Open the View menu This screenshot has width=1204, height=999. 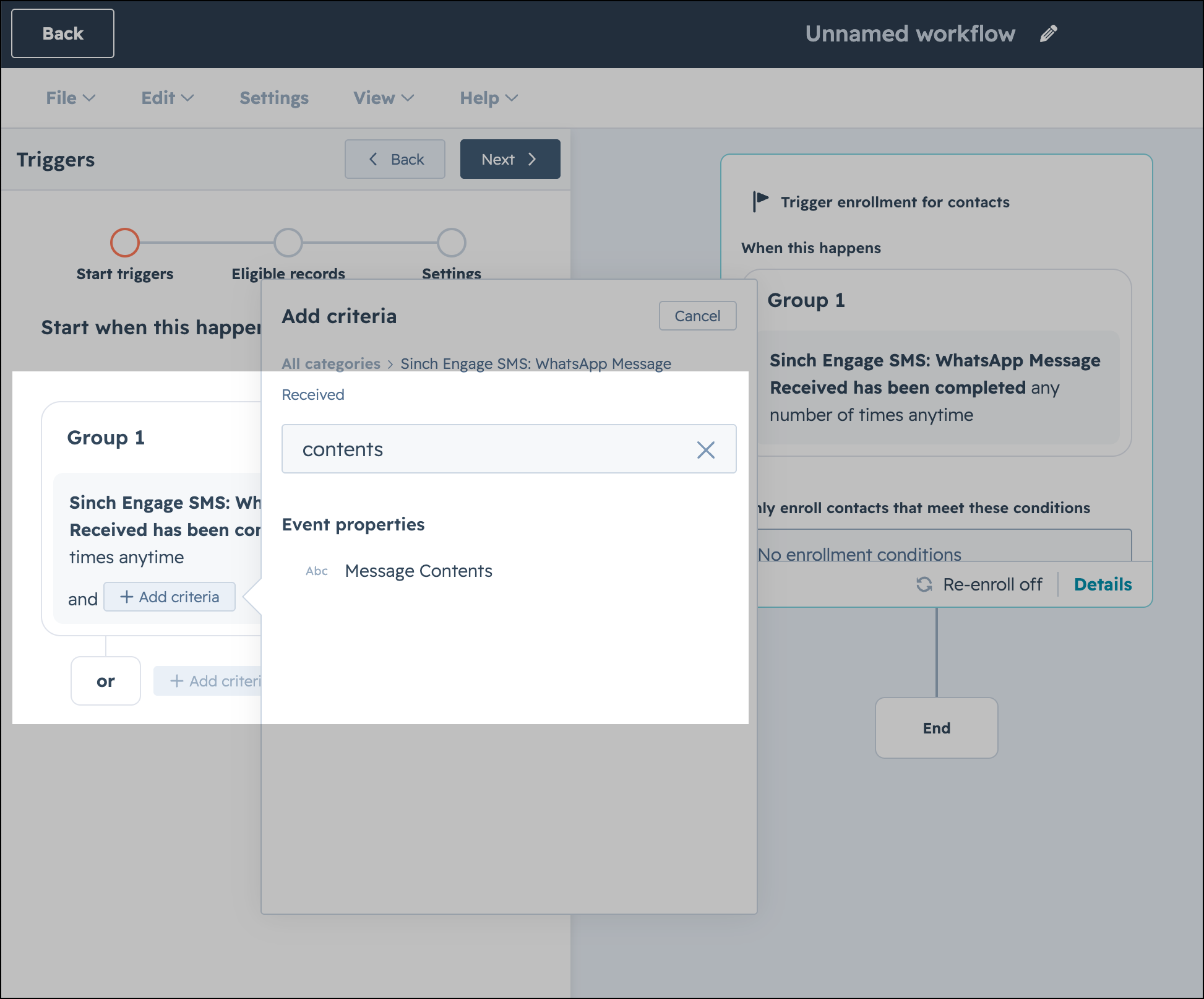click(x=384, y=98)
